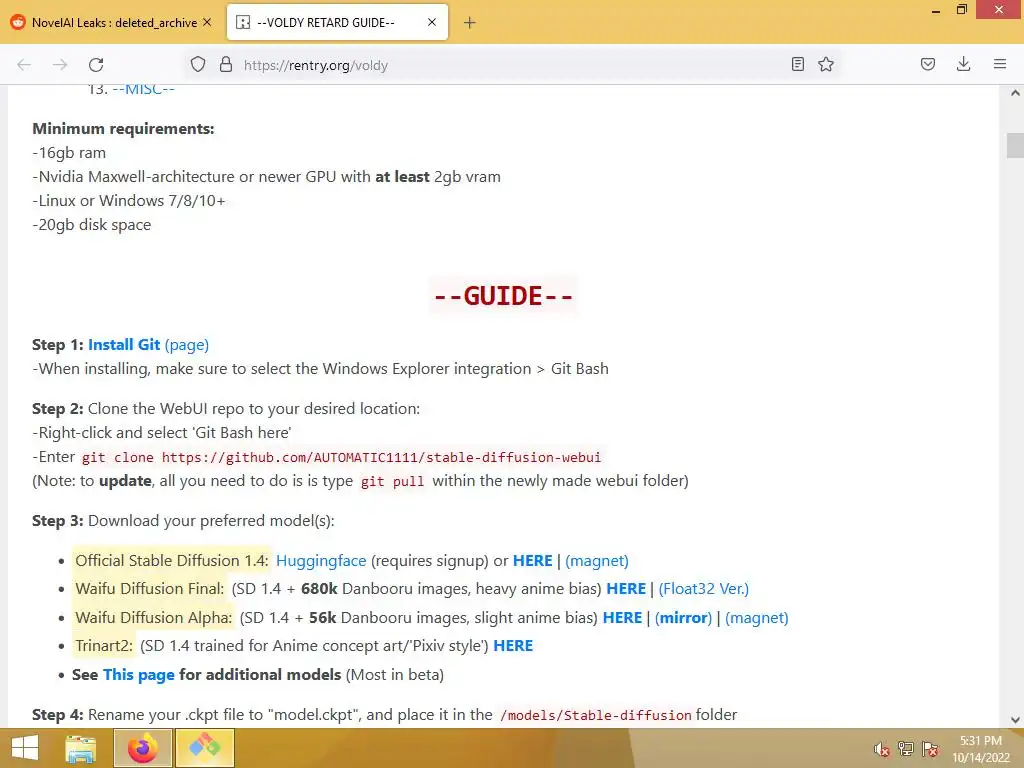
Task: Click '-20gb disk space' line
Action: pyautogui.click(x=91, y=225)
